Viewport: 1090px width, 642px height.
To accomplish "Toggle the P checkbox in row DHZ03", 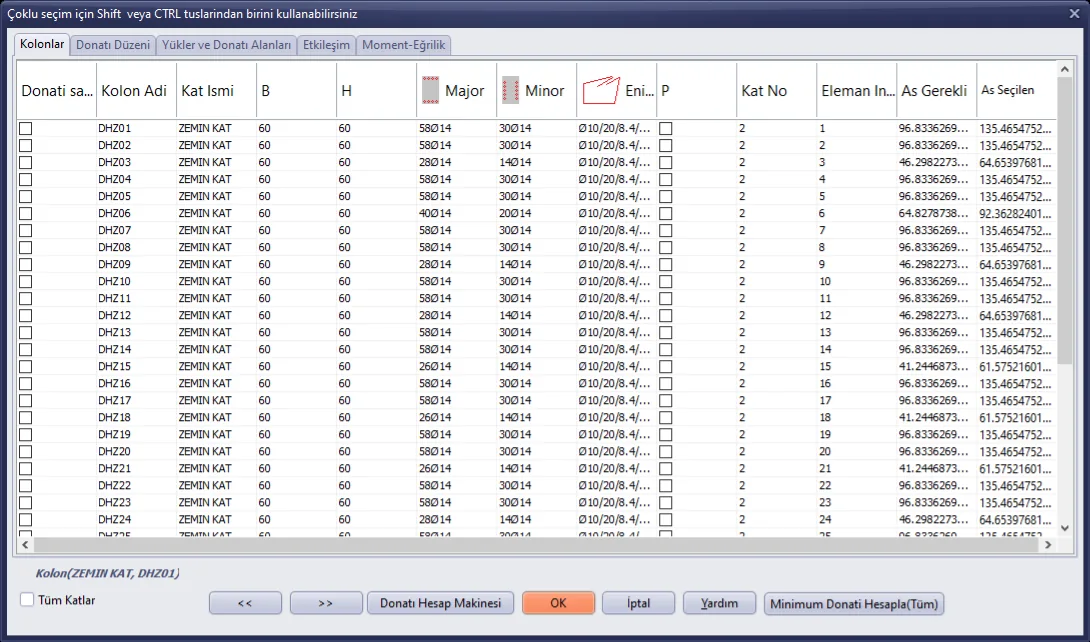I will 666,163.
